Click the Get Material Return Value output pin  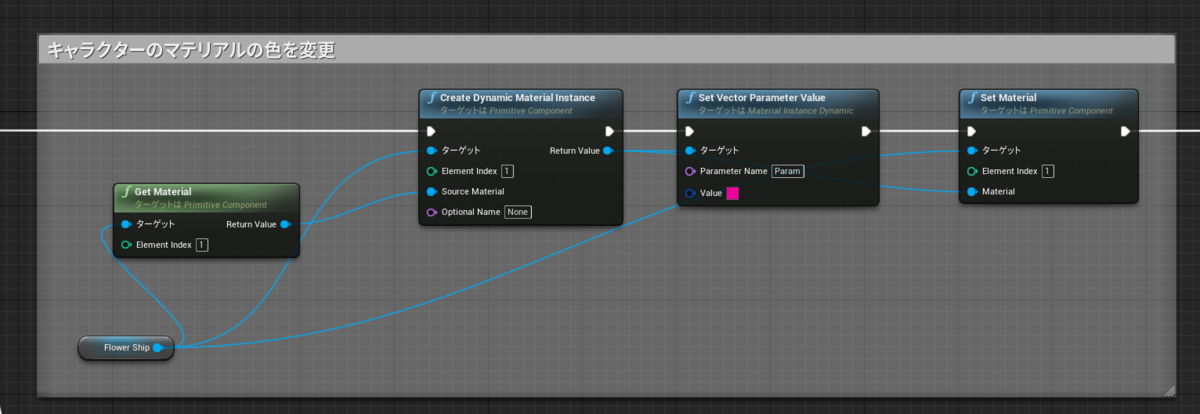tap(285, 224)
